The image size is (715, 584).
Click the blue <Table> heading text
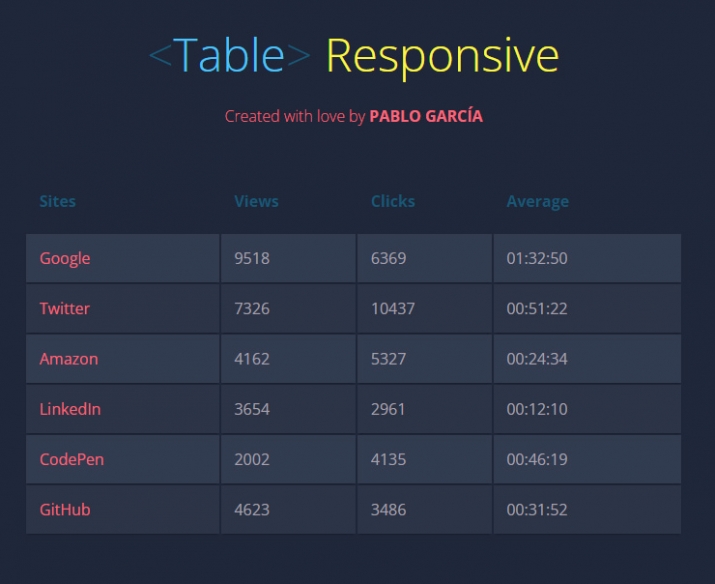(230, 56)
